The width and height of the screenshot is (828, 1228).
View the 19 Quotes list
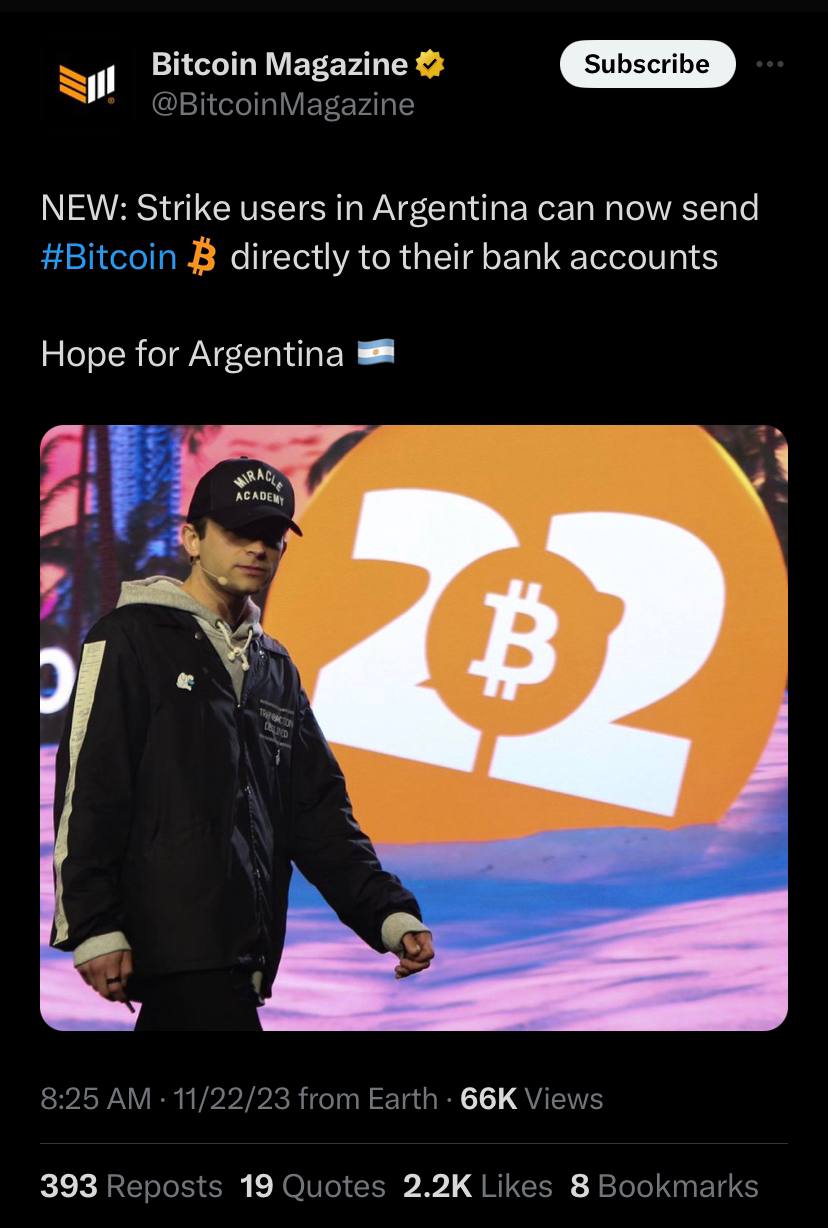(313, 1186)
